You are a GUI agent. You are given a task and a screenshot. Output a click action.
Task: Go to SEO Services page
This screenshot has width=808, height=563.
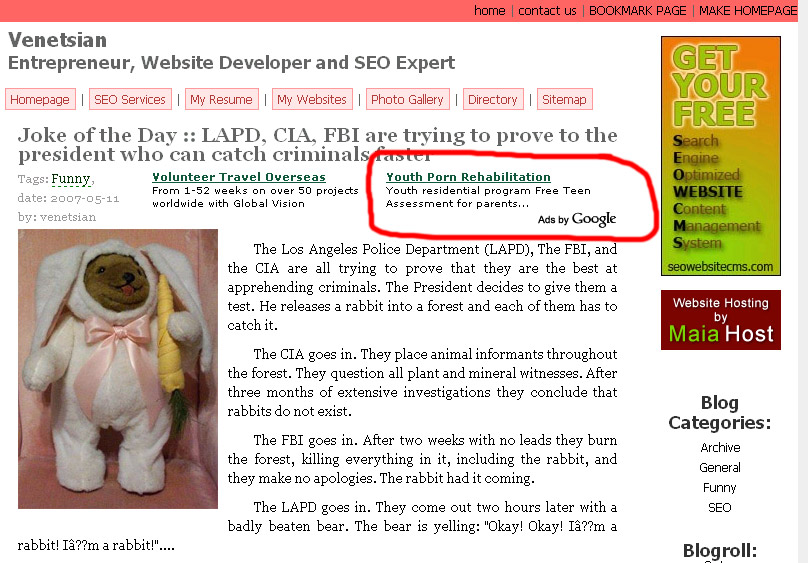pyautogui.click(x=130, y=99)
